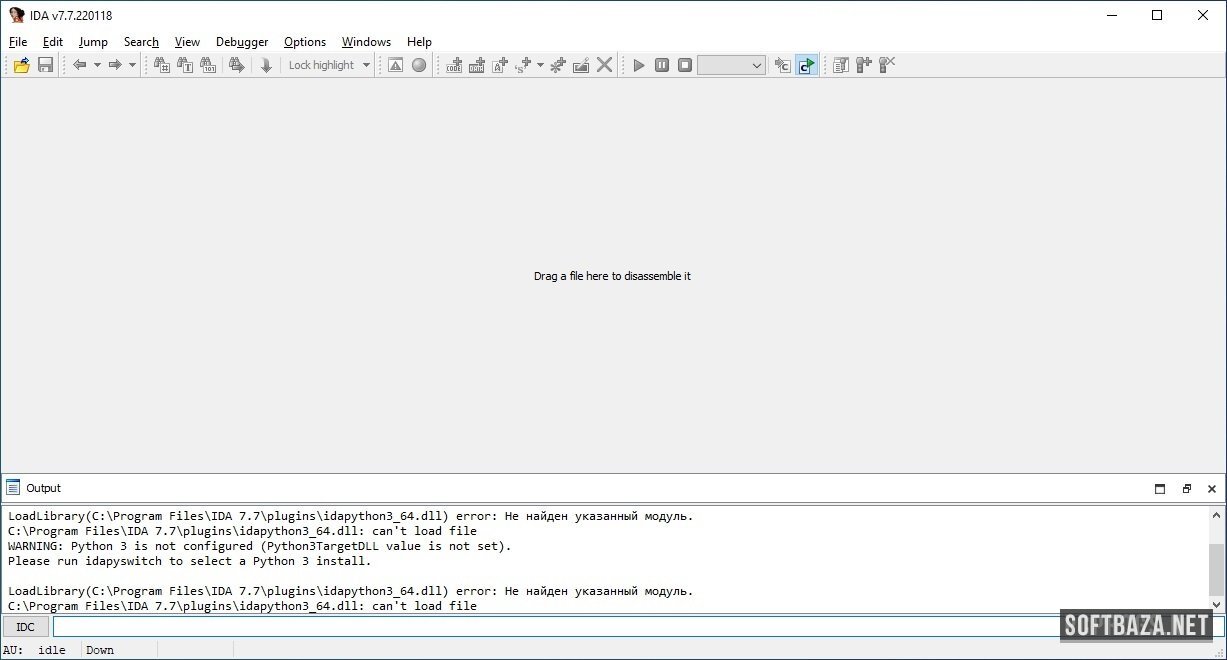Open the Edit menu
Screen dimensions: 1227x660
[x=53, y=42]
